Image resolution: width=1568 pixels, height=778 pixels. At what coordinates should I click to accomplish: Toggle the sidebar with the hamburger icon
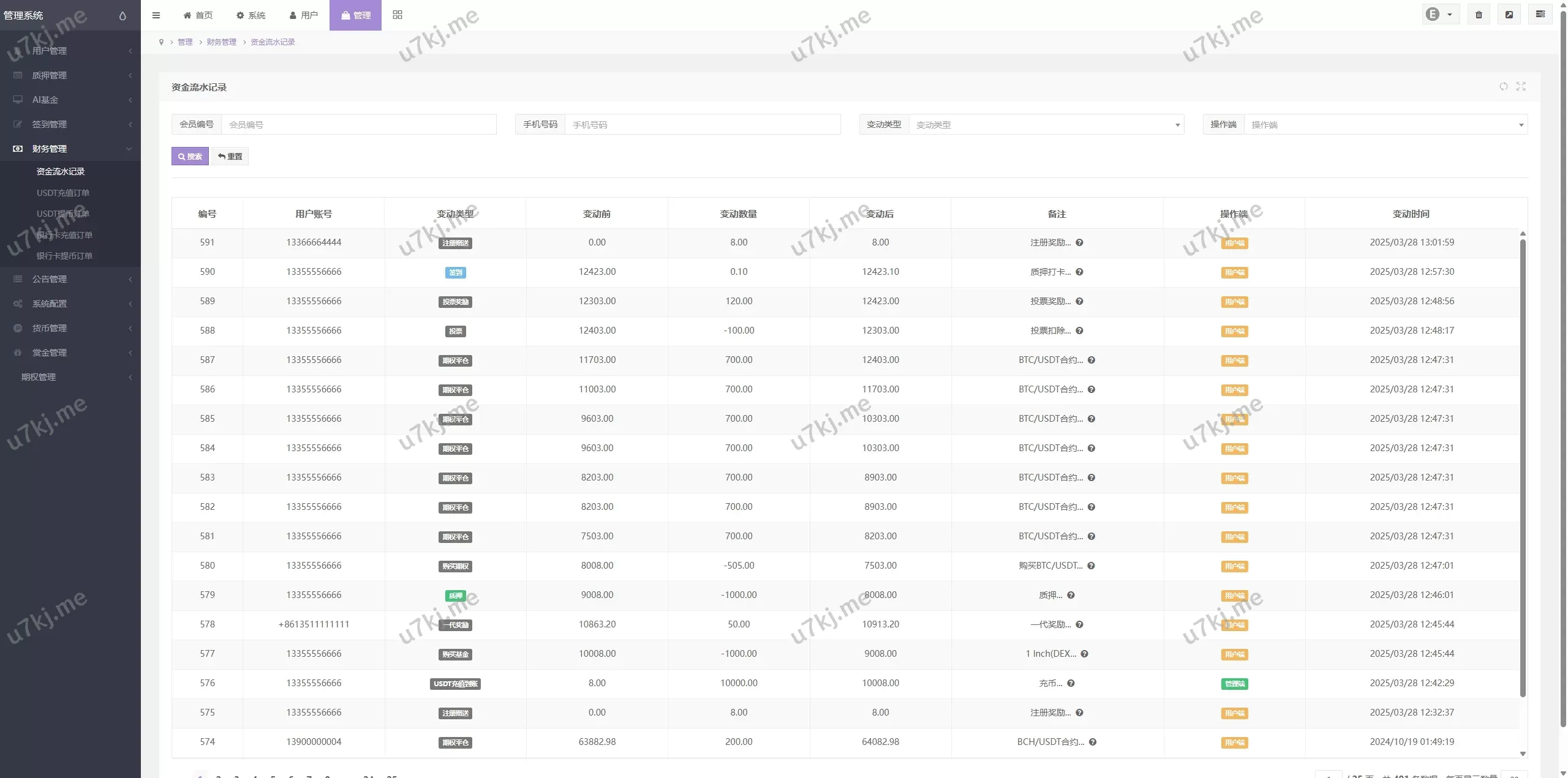click(156, 15)
